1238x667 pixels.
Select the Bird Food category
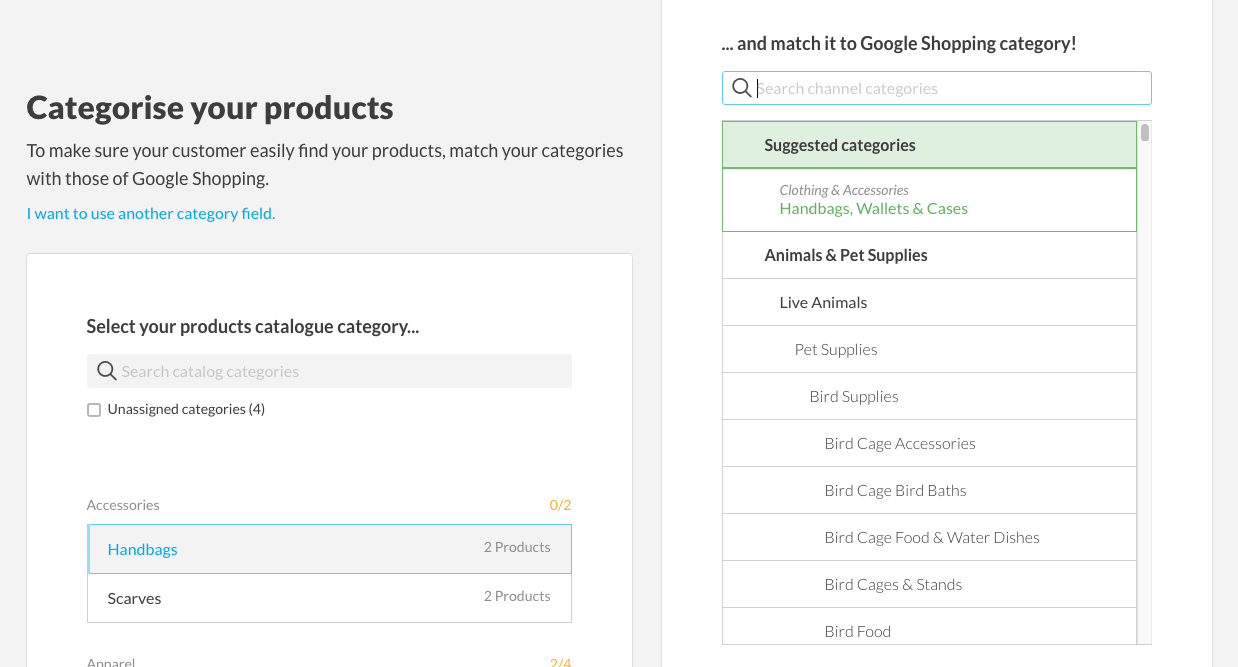(929, 630)
